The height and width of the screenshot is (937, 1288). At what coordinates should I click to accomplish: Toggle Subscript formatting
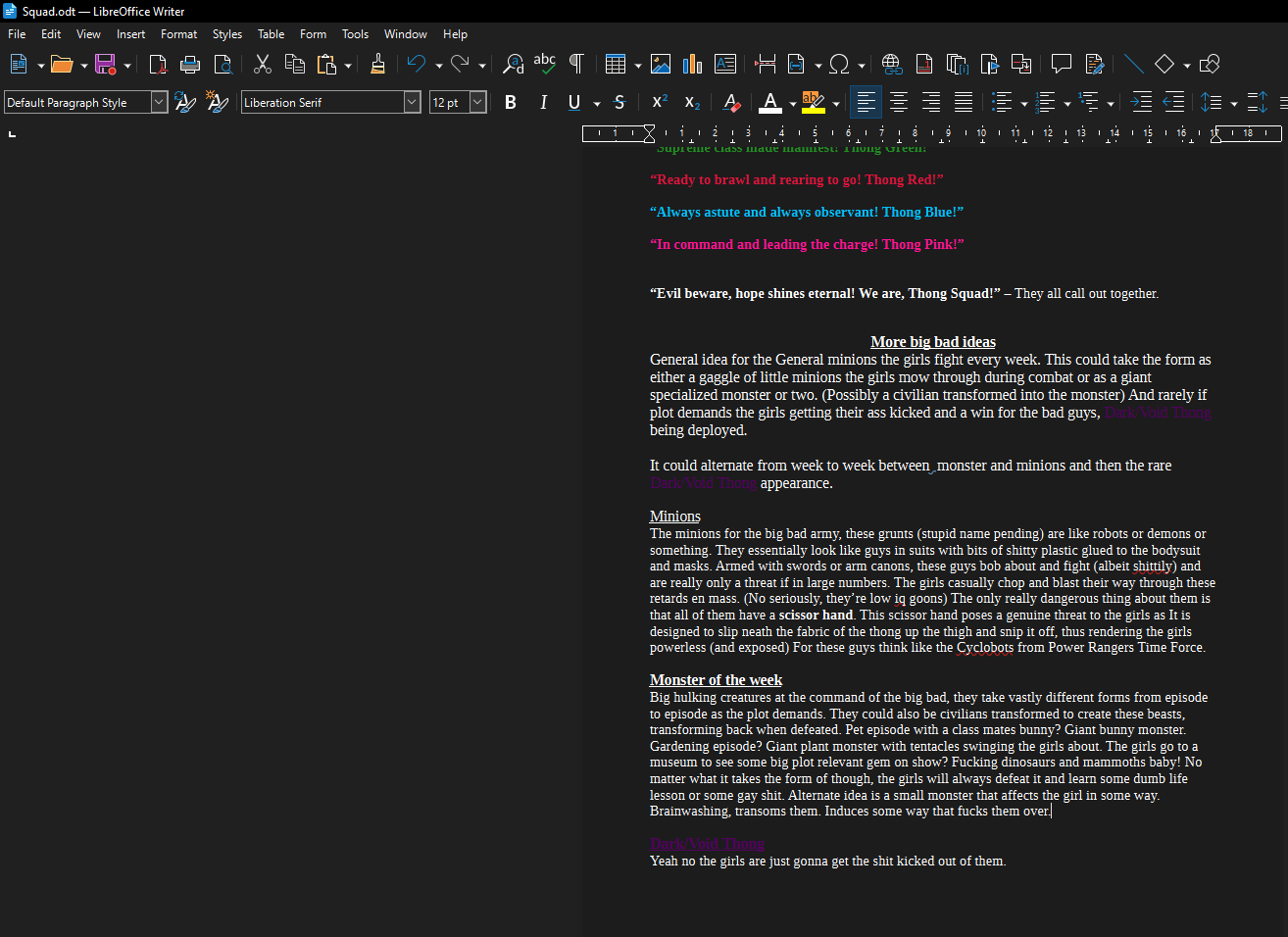pyautogui.click(x=692, y=102)
